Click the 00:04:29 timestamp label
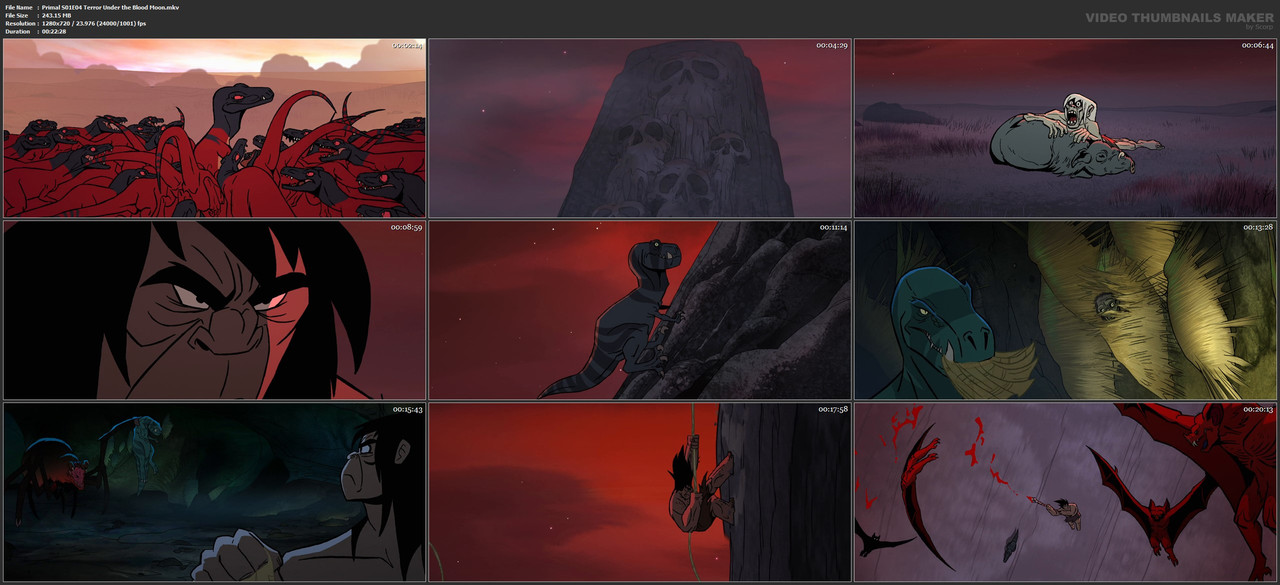 [832, 45]
